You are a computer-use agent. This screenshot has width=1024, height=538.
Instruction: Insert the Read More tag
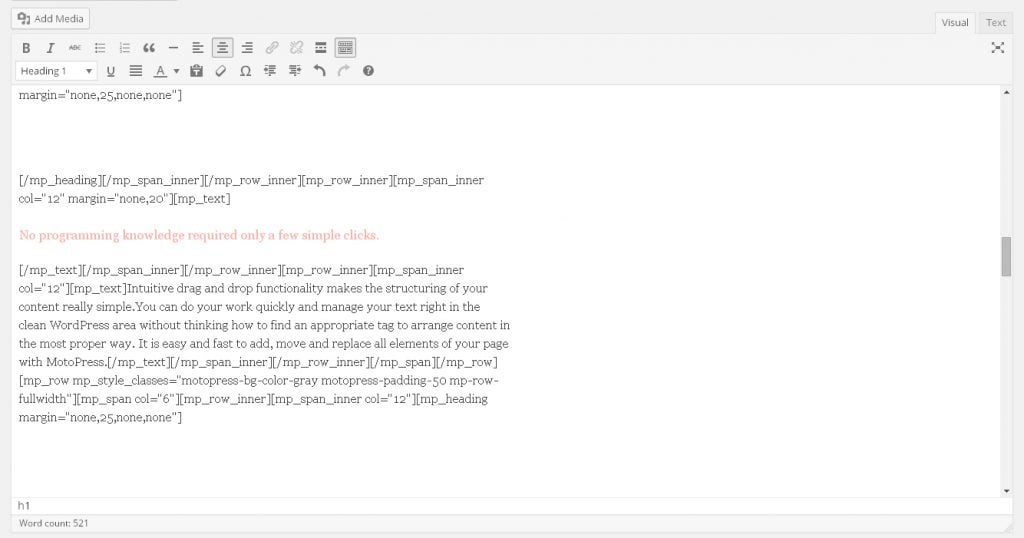[x=320, y=47]
